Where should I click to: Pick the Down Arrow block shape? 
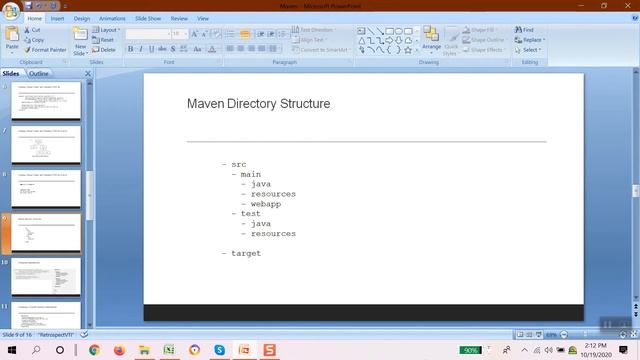(x=399, y=40)
